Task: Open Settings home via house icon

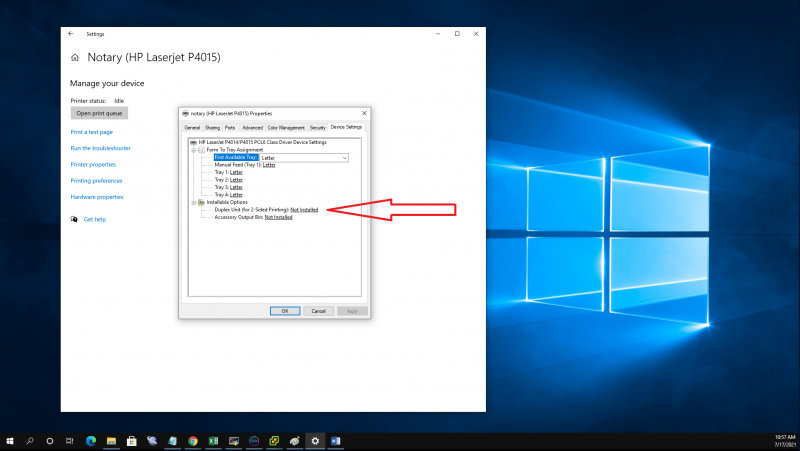Action: 74,57
